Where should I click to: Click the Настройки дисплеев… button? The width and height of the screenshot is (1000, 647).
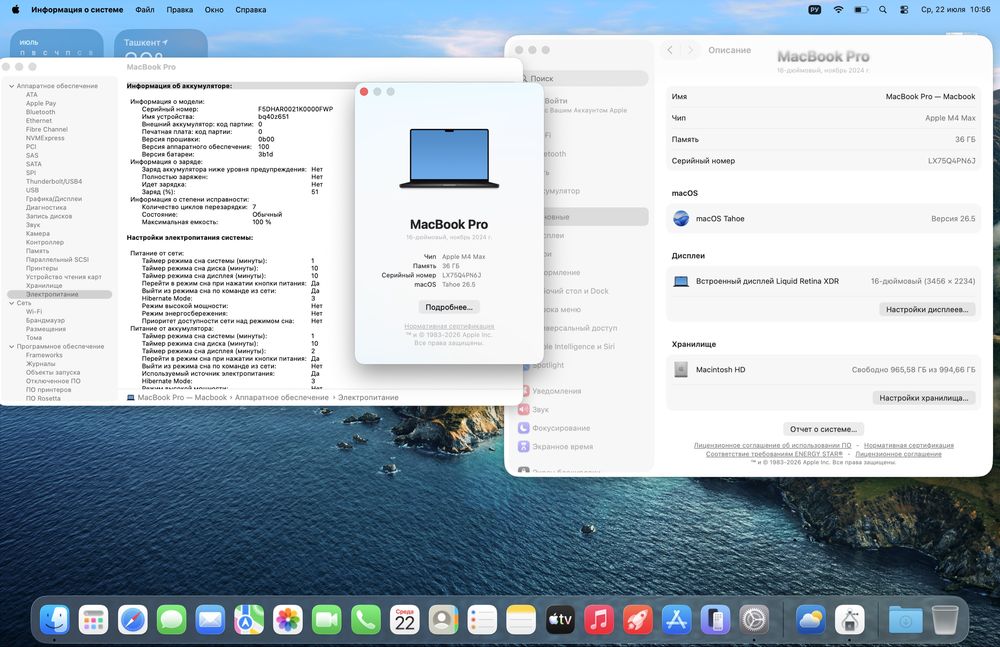coord(927,309)
